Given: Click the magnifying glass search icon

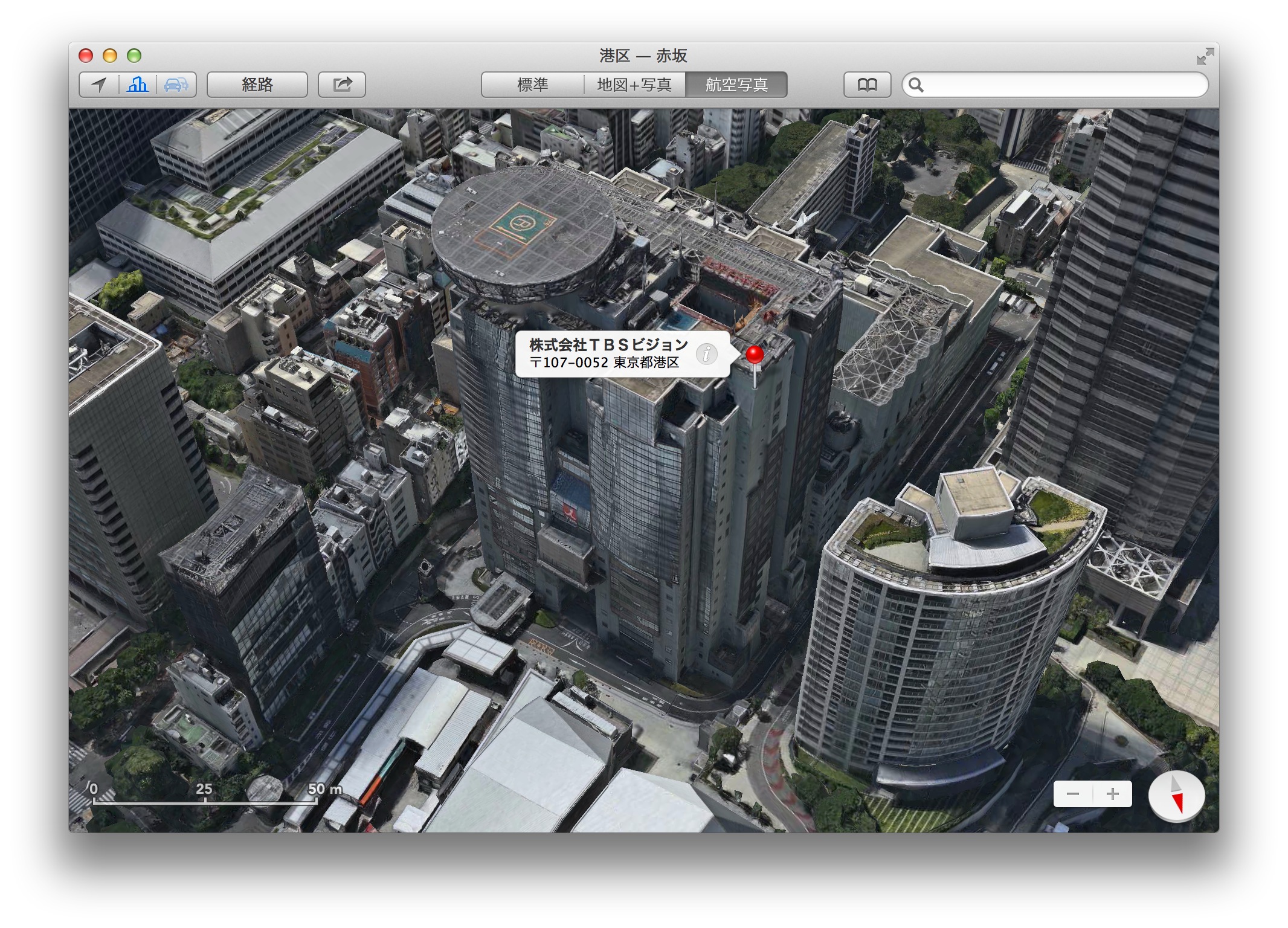Looking at the screenshot, I should point(916,85).
